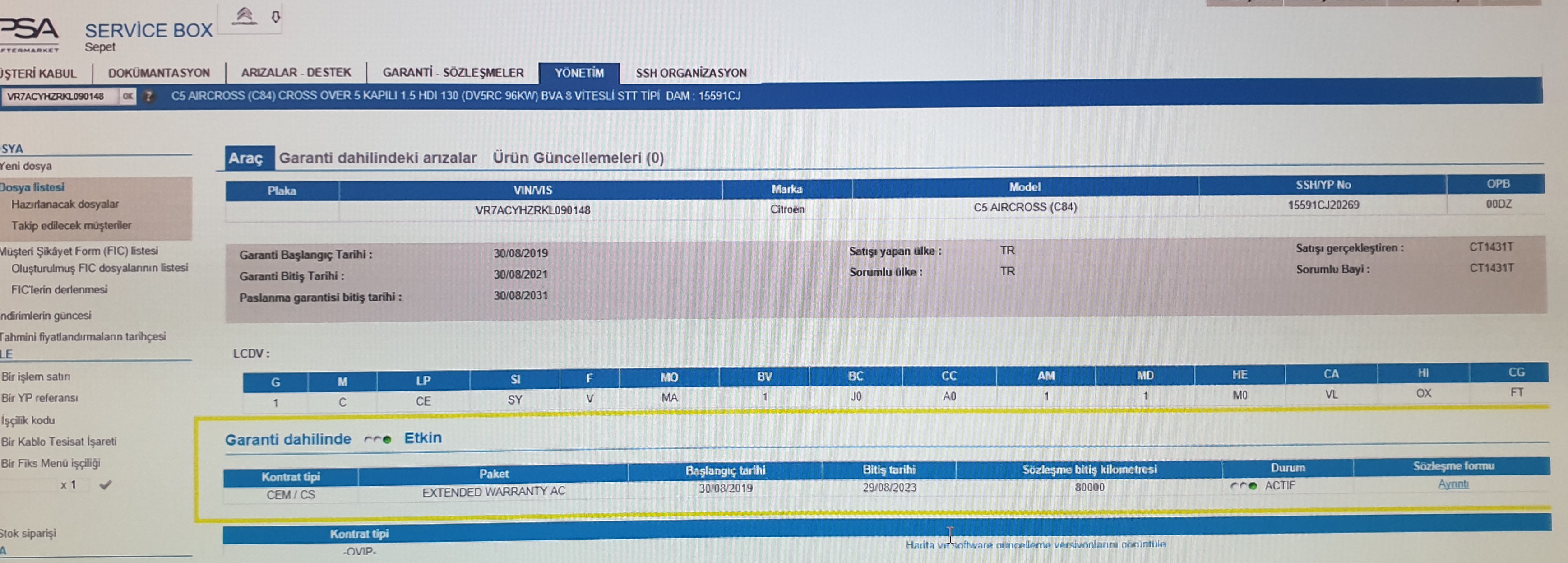
Task: Open the Sepet basket link
Action: click(x=100, y=47)
